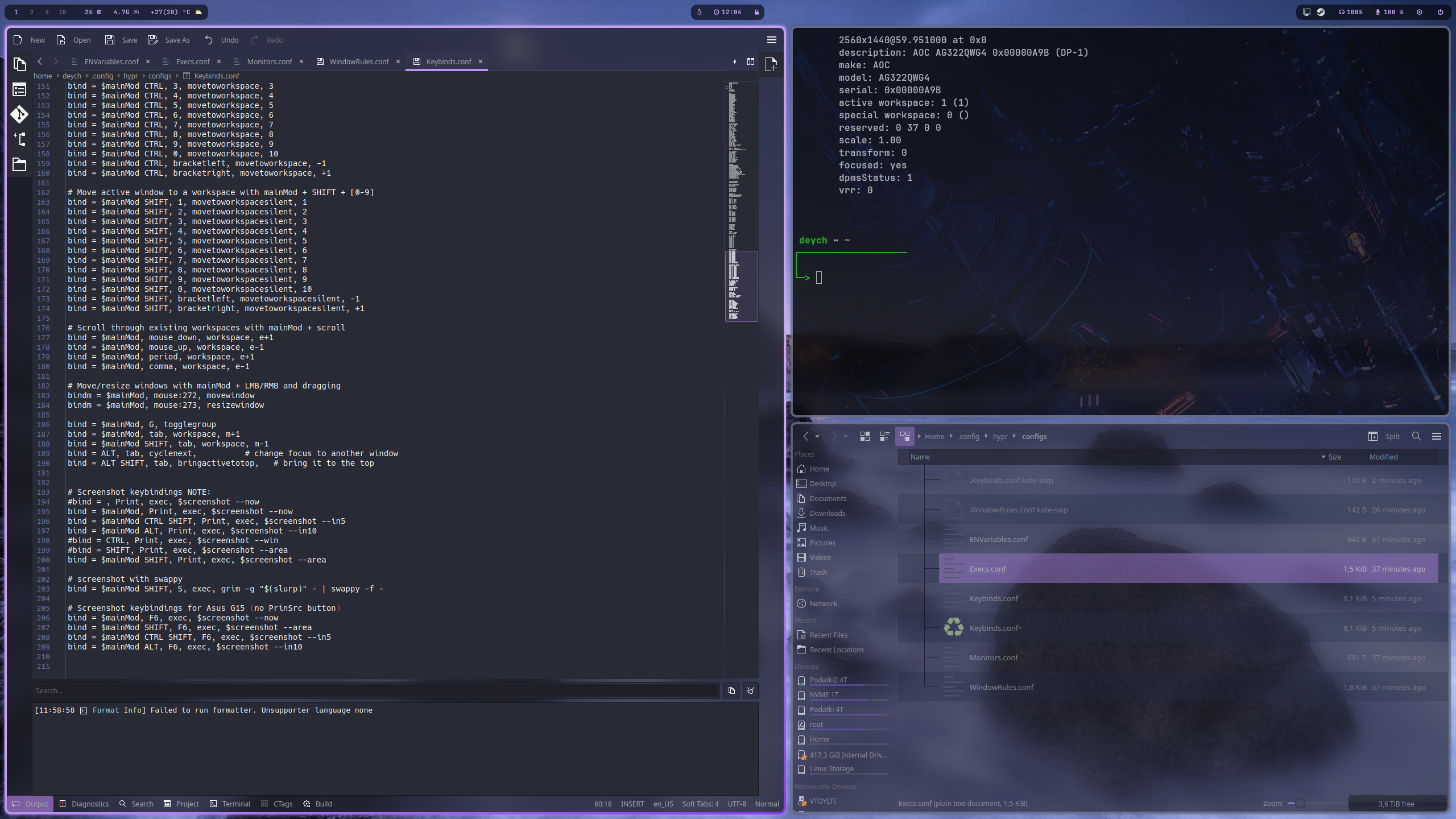
Task: Sort Dolphin list by Size column
Action: coord(1334,457)
